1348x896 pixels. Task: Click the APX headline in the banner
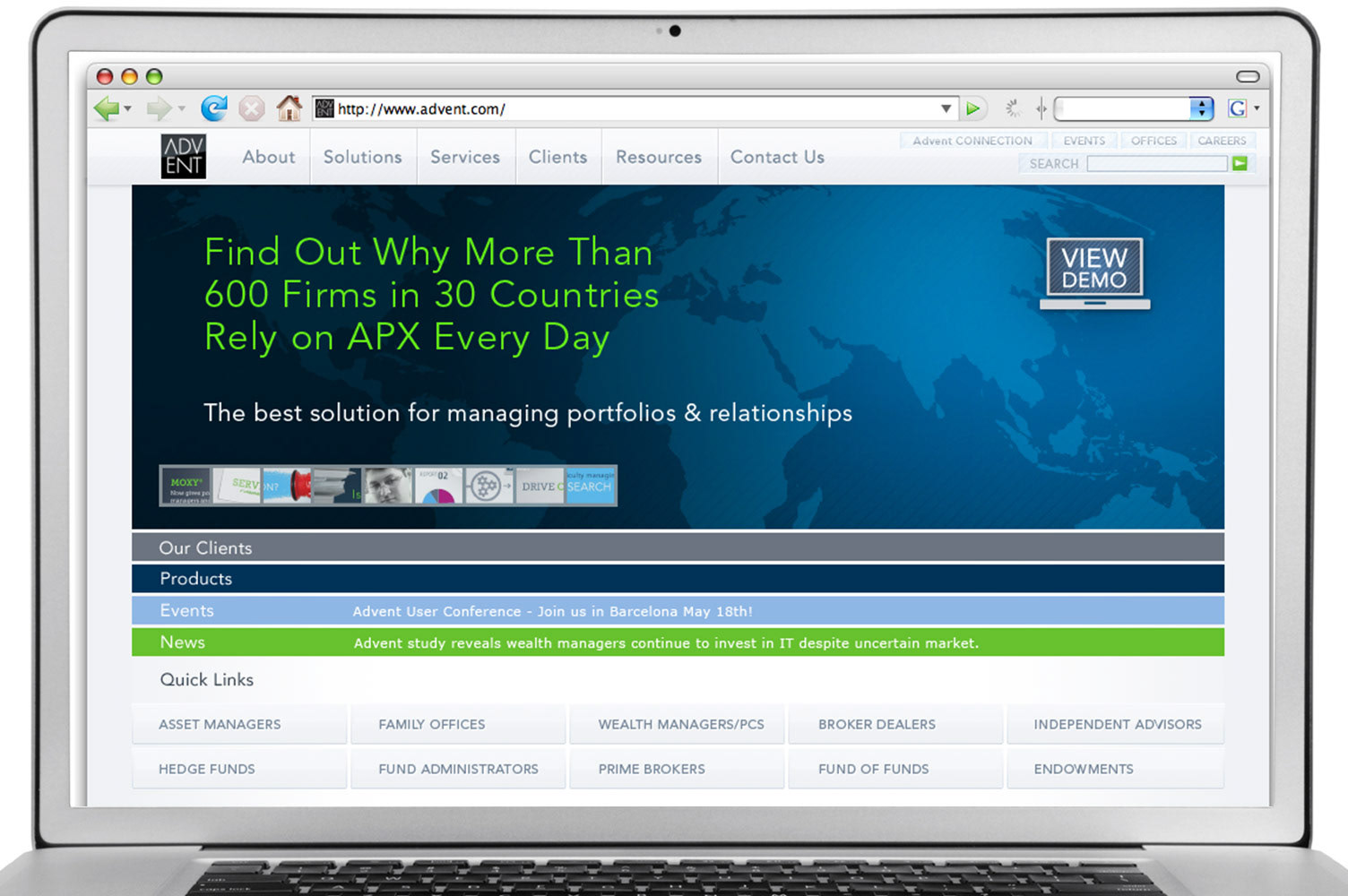431,295
